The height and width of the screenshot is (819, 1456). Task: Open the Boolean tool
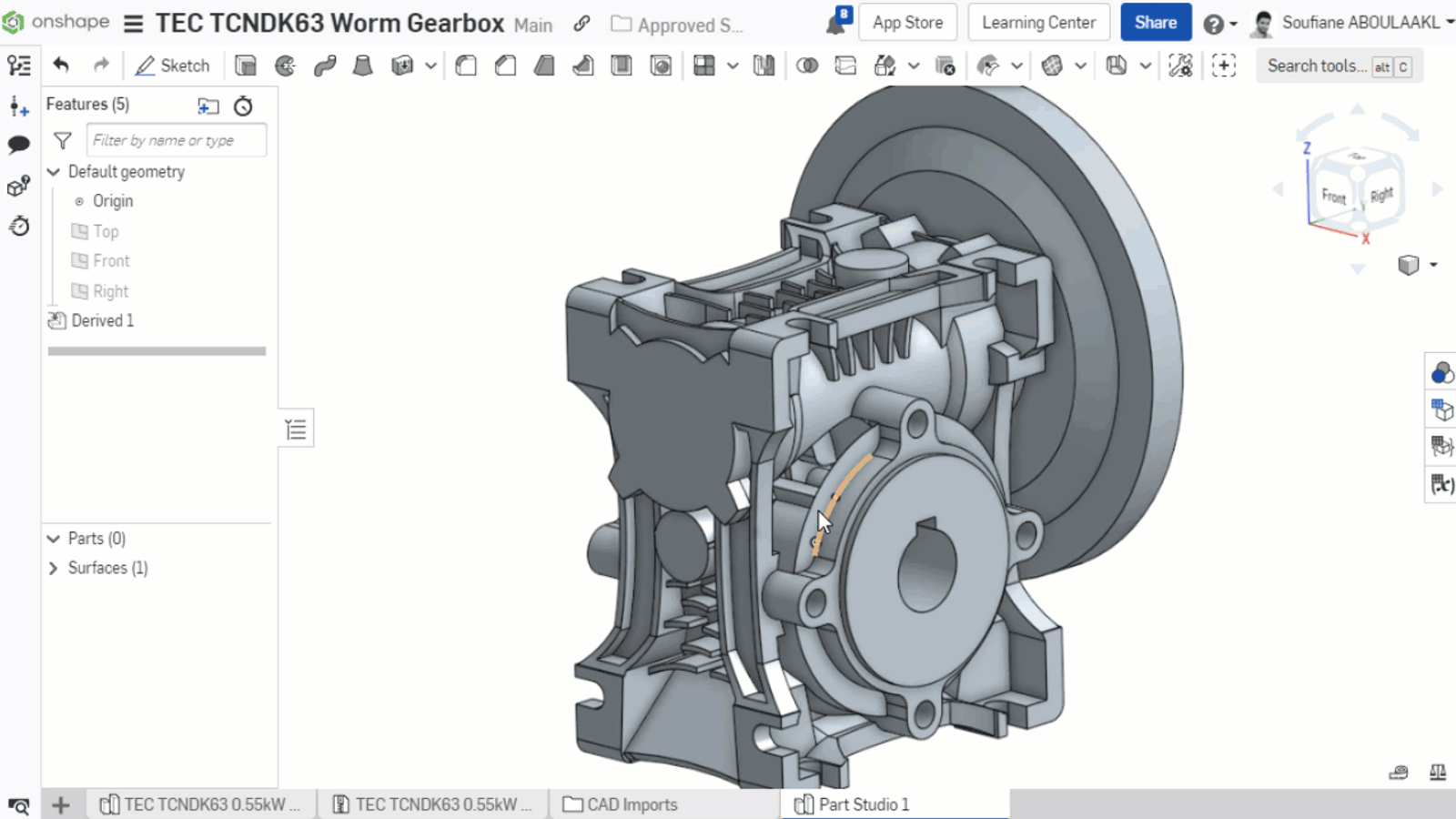(806, 66)
